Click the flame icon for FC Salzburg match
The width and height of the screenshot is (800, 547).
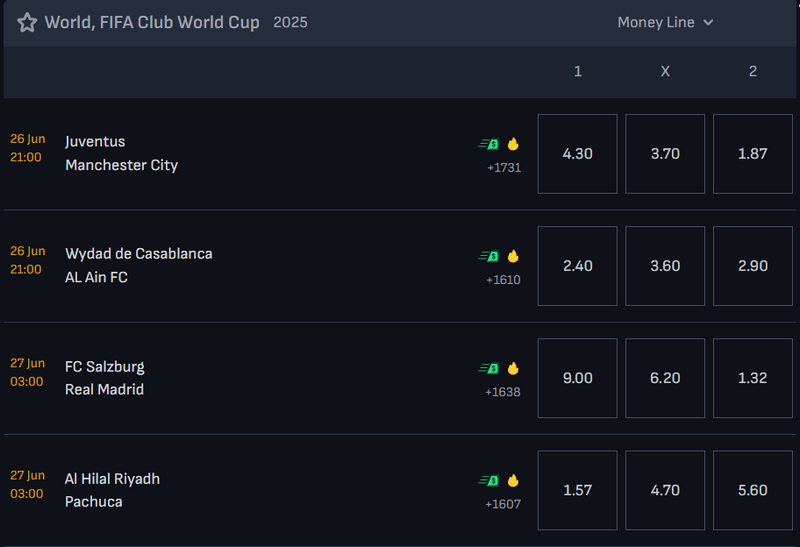(513, 368)
